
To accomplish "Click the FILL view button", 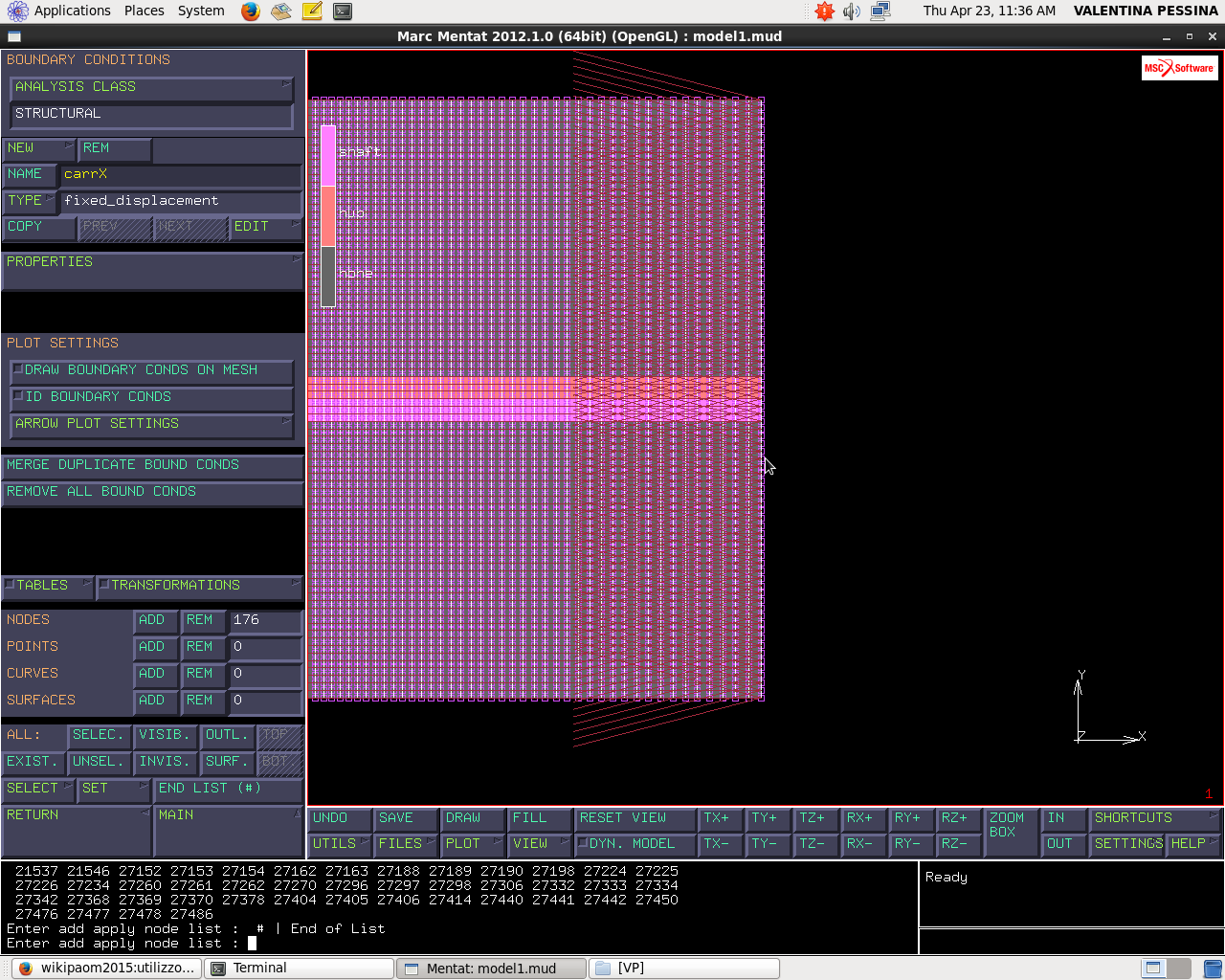I will (x=540, y=818).
